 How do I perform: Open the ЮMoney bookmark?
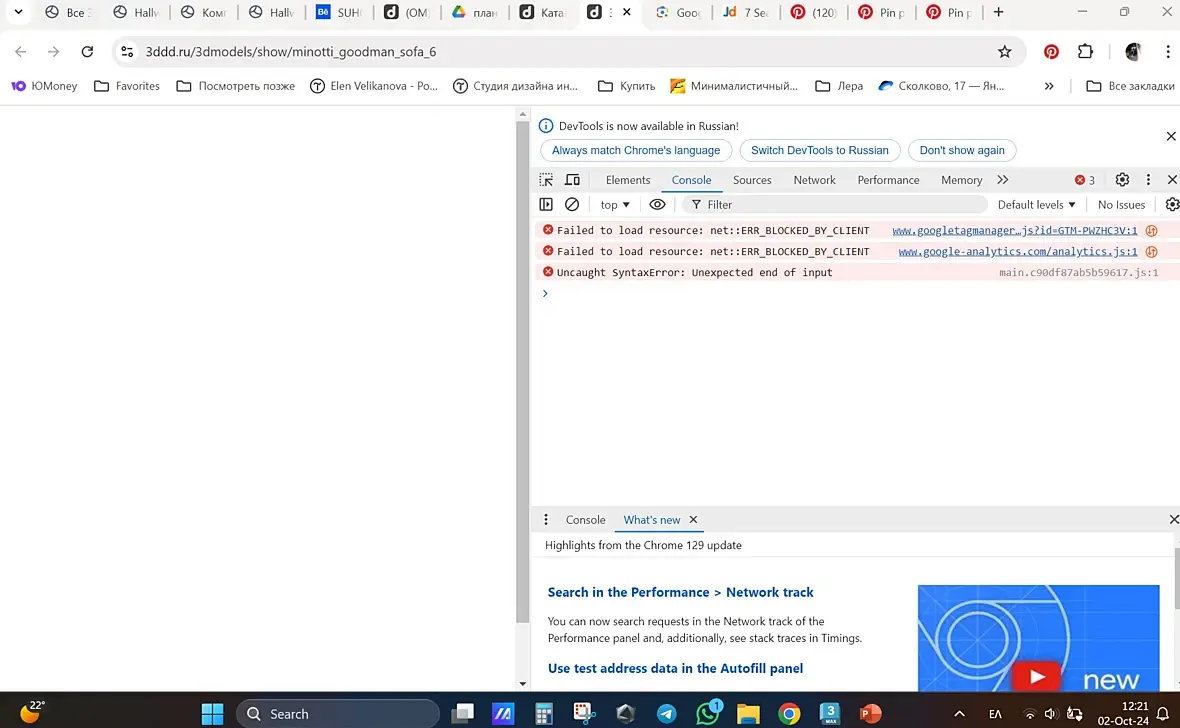tap(44, 86)
